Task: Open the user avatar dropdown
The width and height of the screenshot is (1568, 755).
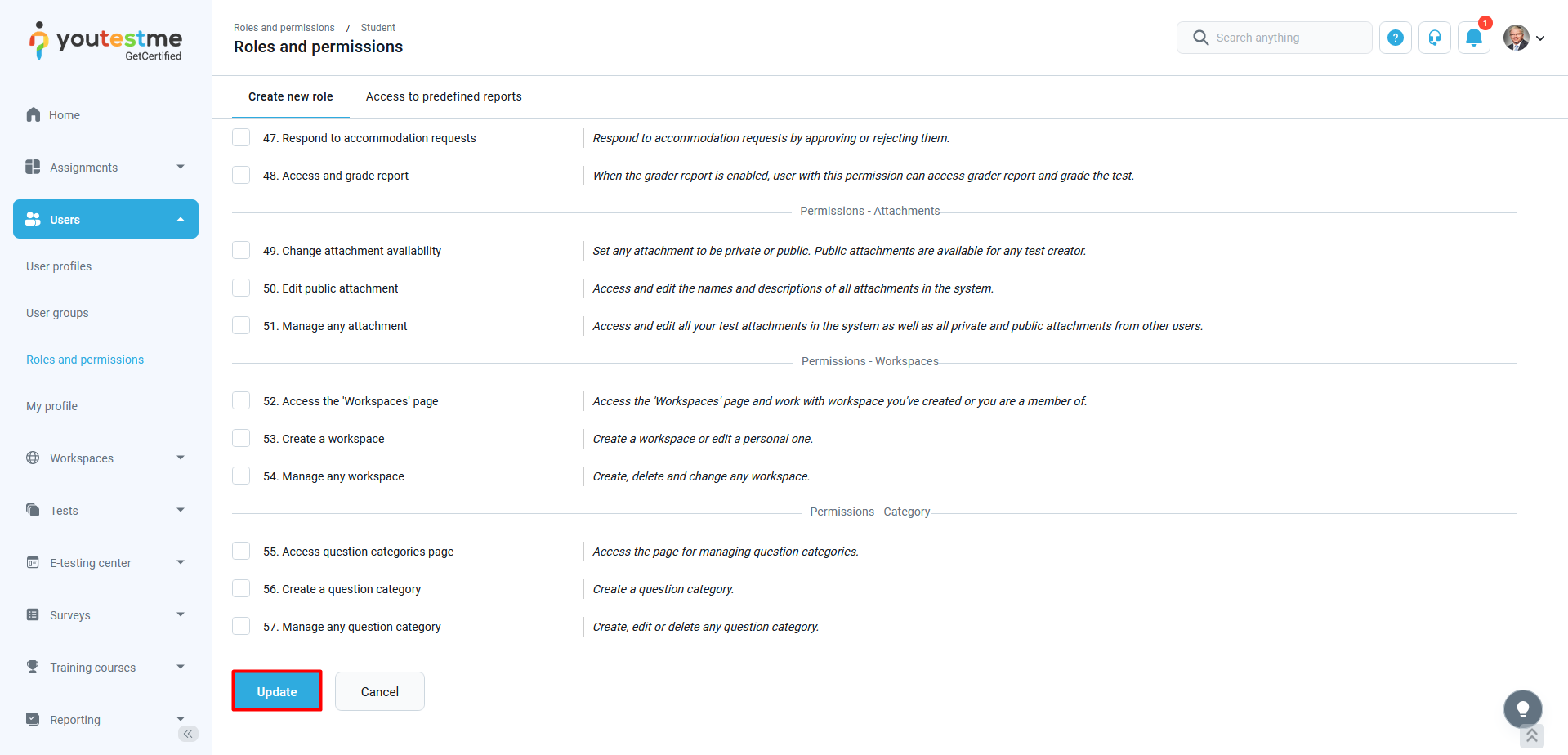Action: (x=1524, y=38)
